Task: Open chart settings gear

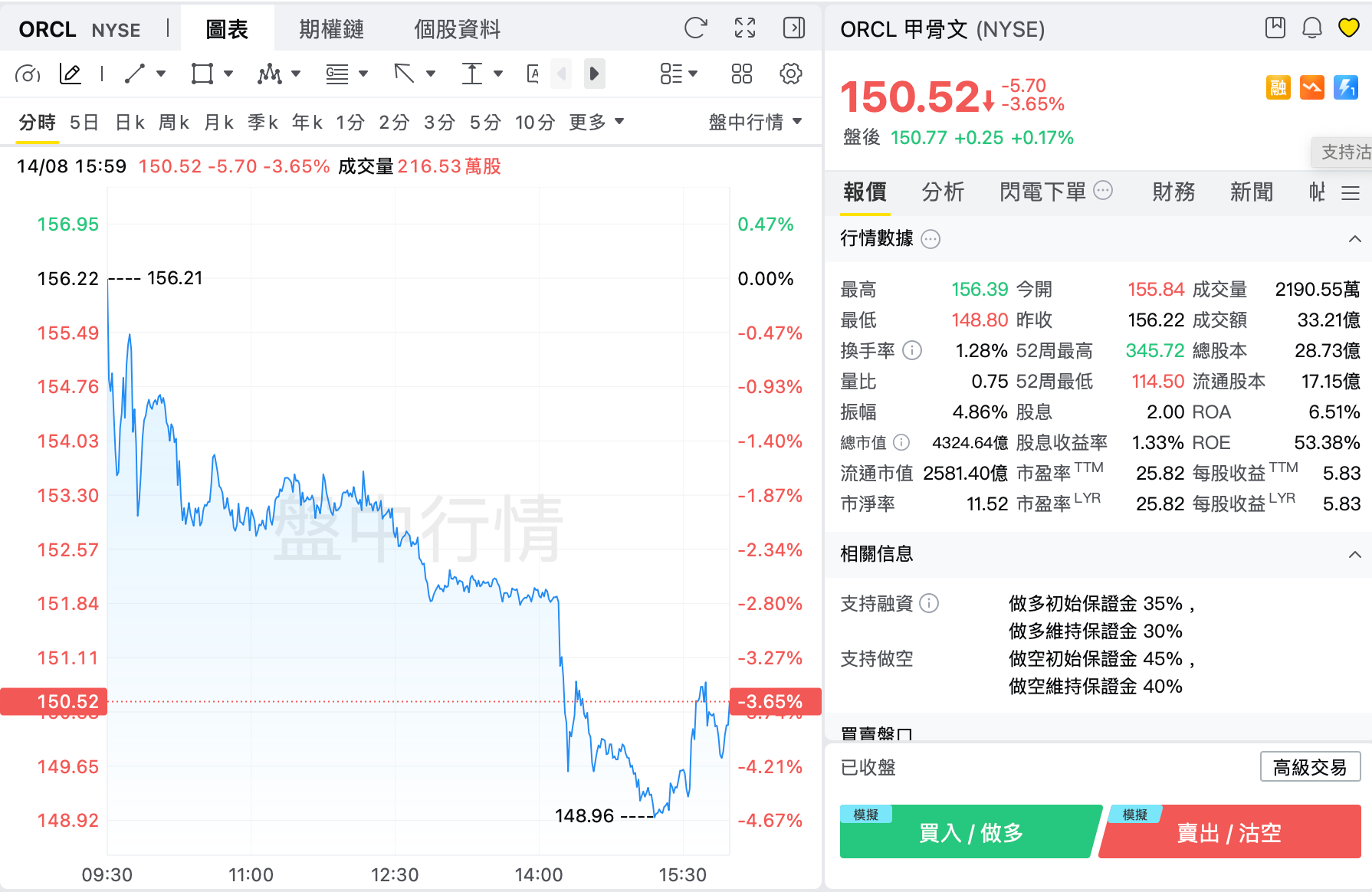Action: 791,74
